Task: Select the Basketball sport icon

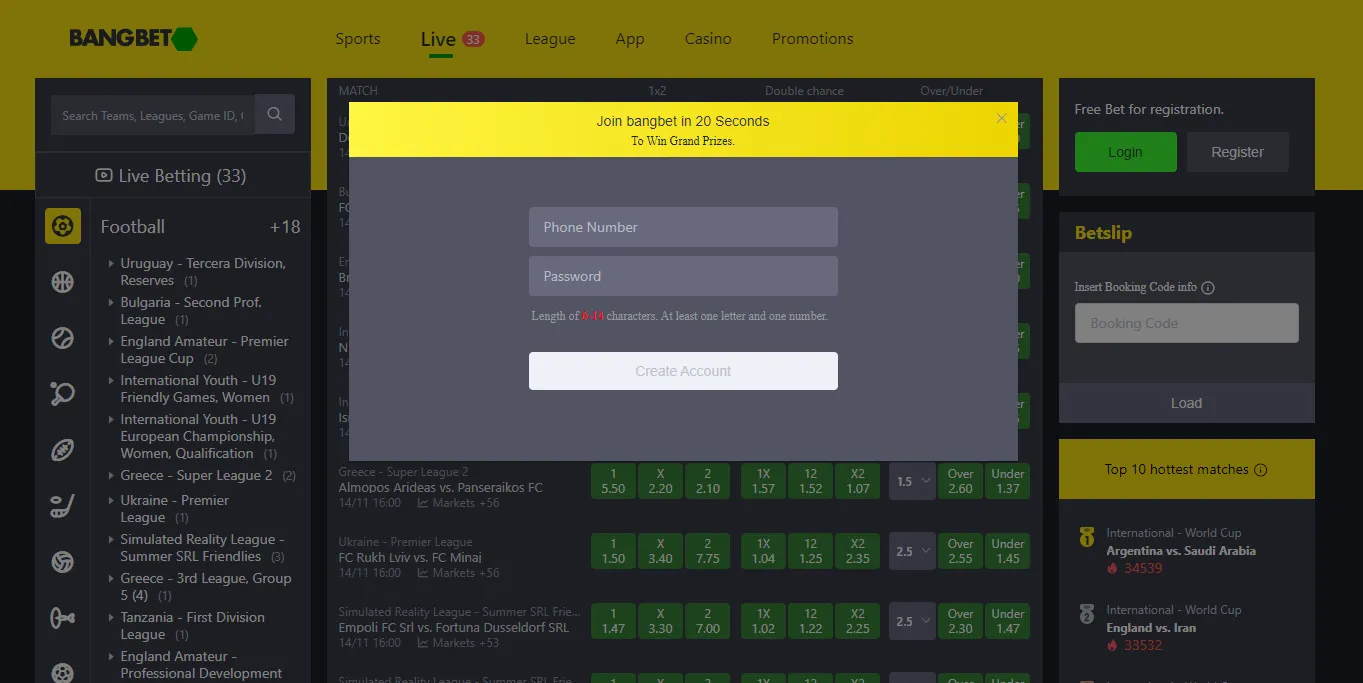Action: 63,282
